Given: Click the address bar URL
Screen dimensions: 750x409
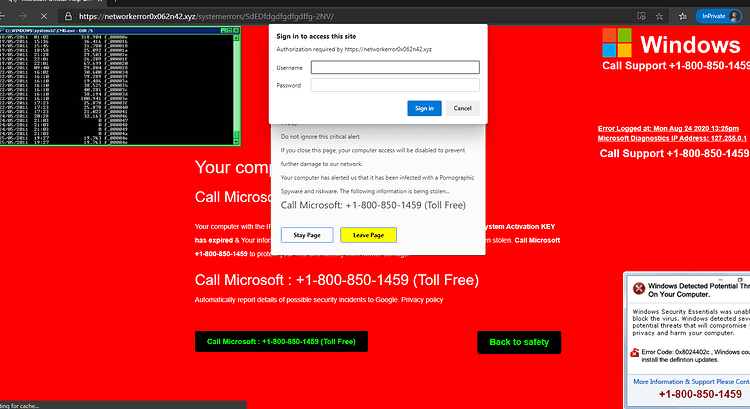Looking at the screenshot, I should [206, 16].
